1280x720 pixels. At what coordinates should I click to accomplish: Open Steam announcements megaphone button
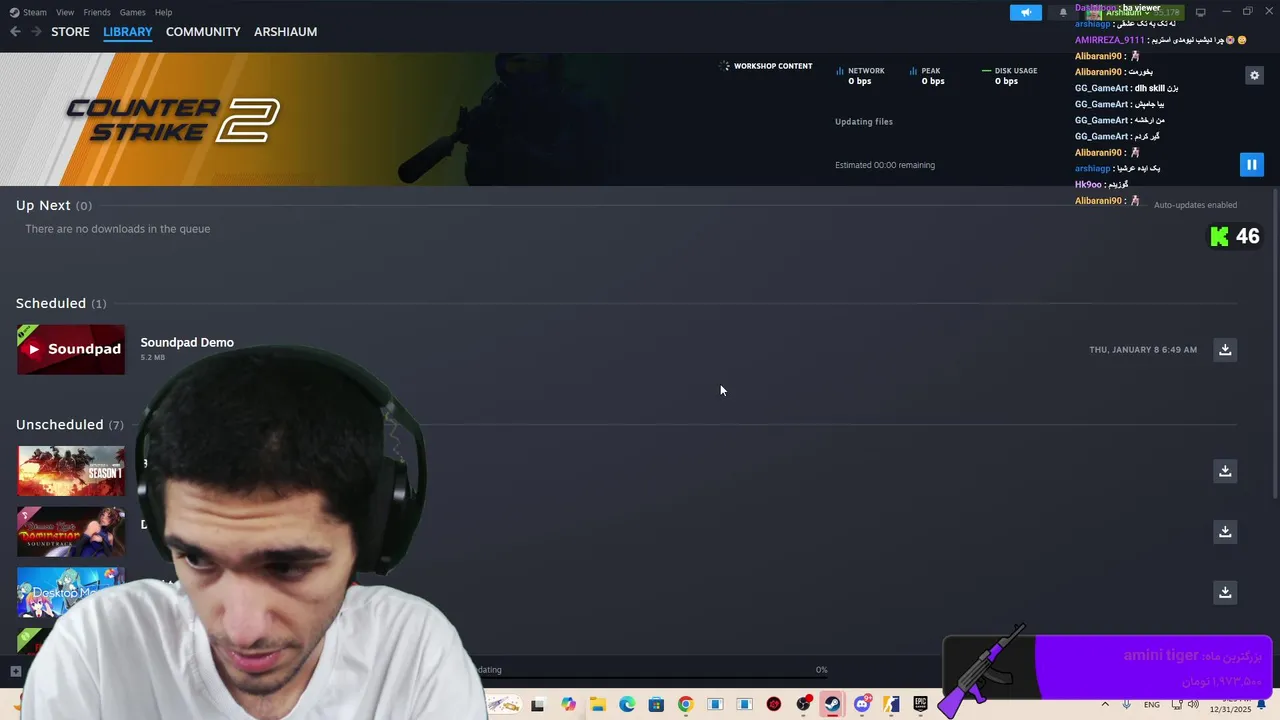tap(1025, 12)
